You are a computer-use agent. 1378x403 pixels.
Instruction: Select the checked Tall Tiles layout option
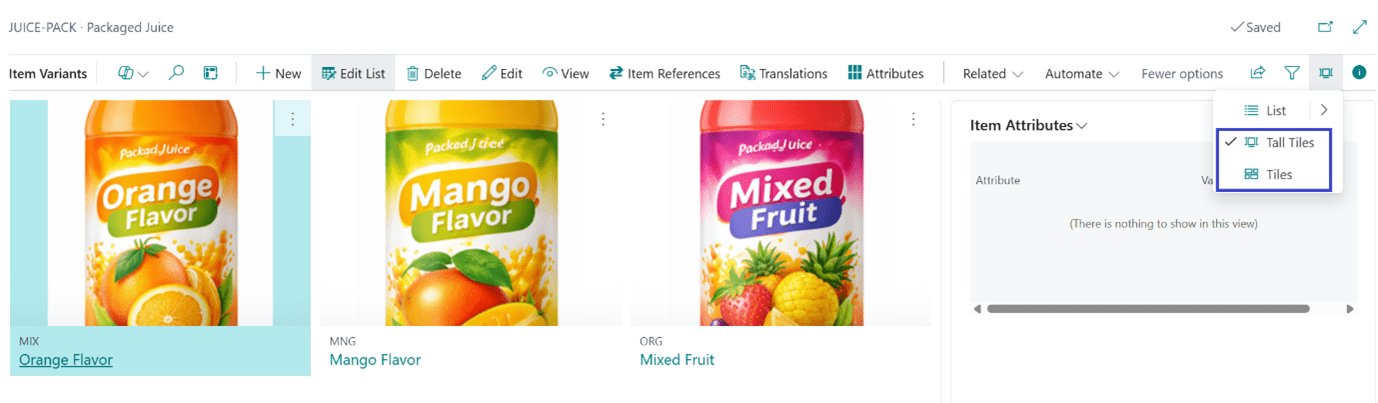pos(1289,143)
